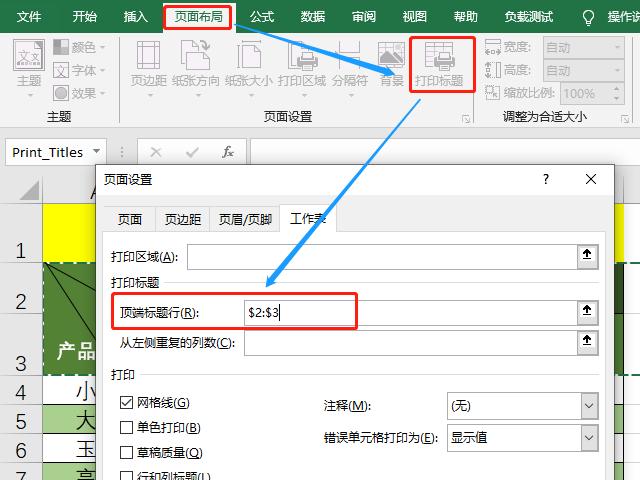Collapse dialog via 打印区域 range selector arrow
The height and width of the screenshot is (480, 640).
coord(587,256)
